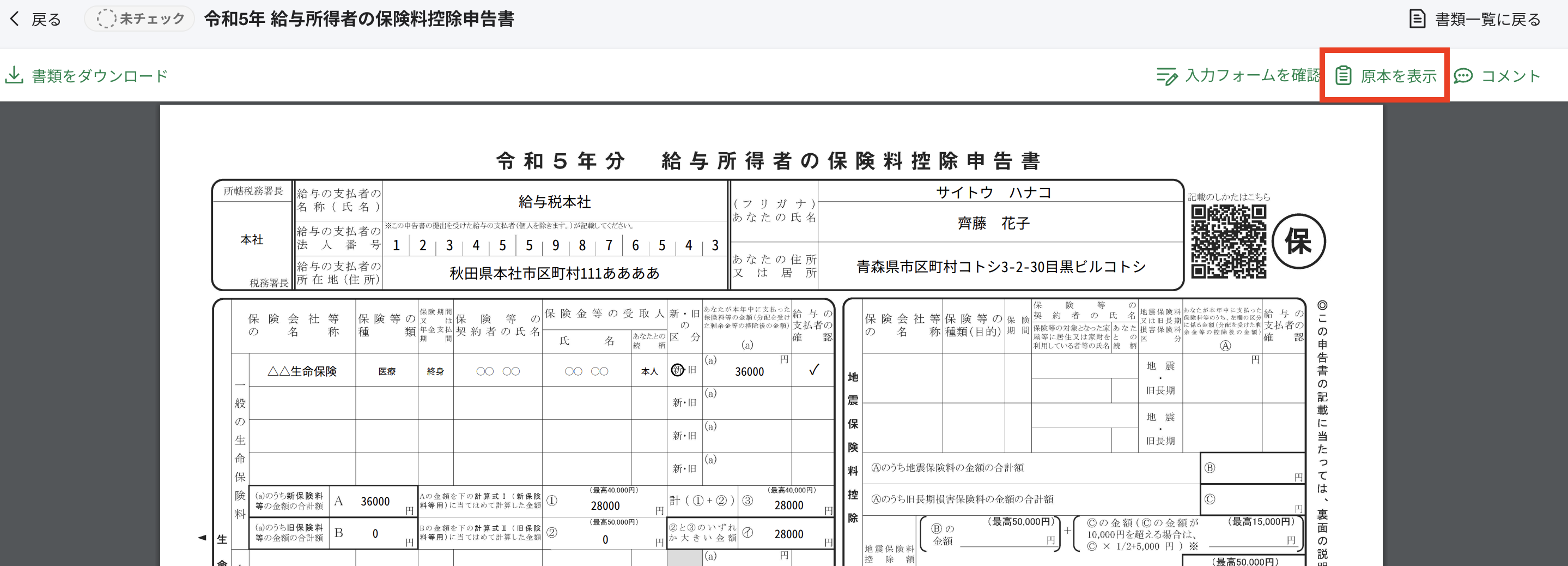Click the relationship cell 本人

pos(649,371)
